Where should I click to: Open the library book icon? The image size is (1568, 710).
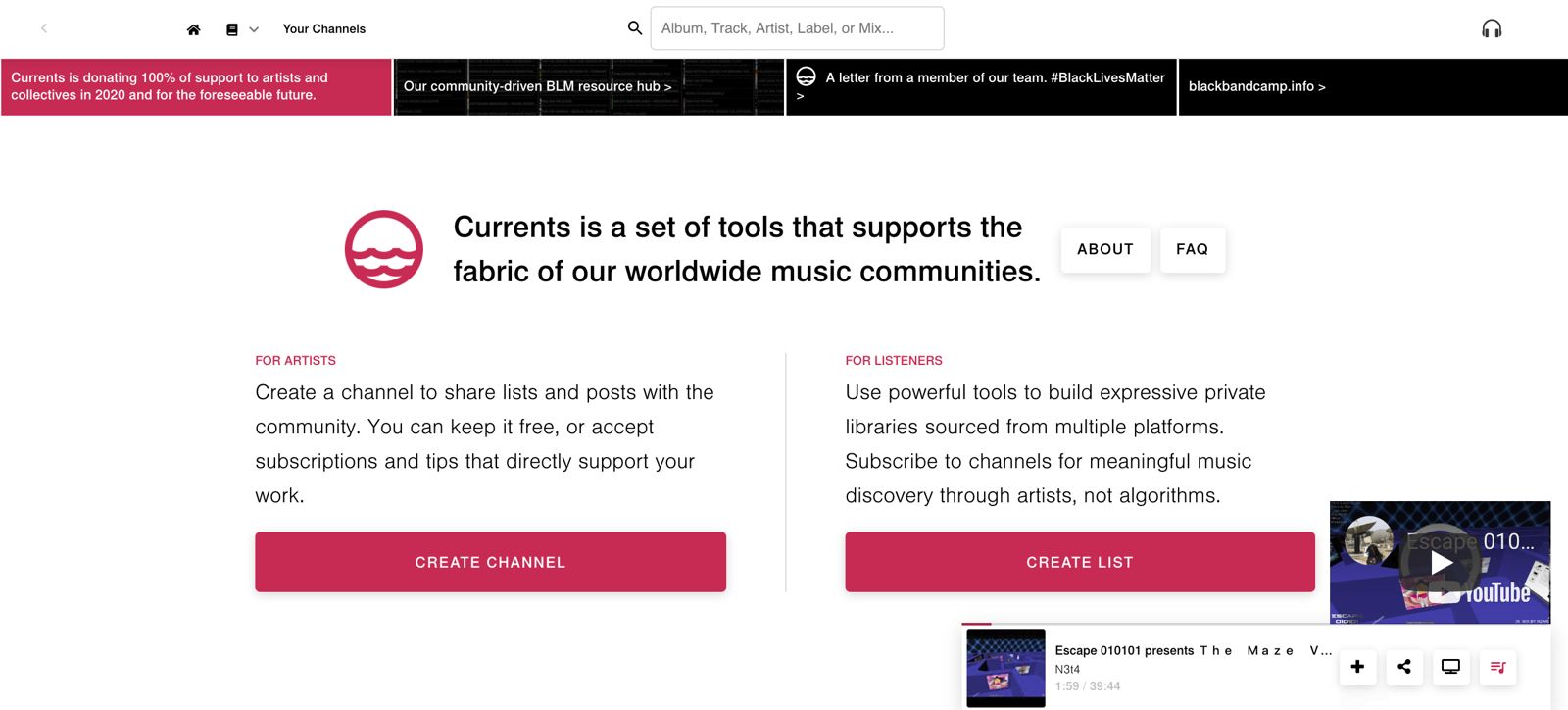pos(232,29)
